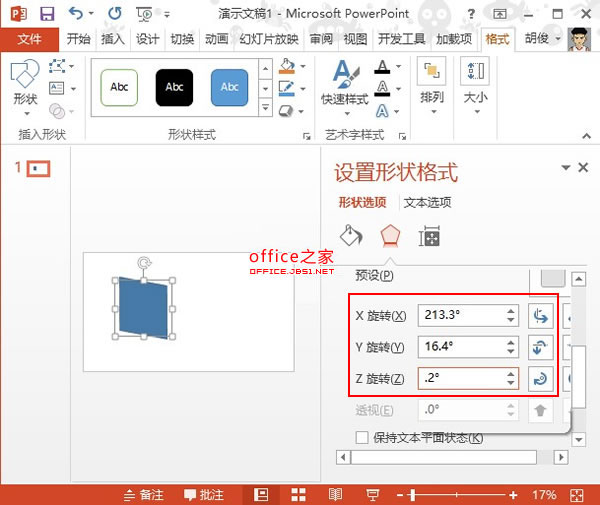Start slideshow from beginning icon
The width and height of the screenshot is (600, 505).
(144, 15)
